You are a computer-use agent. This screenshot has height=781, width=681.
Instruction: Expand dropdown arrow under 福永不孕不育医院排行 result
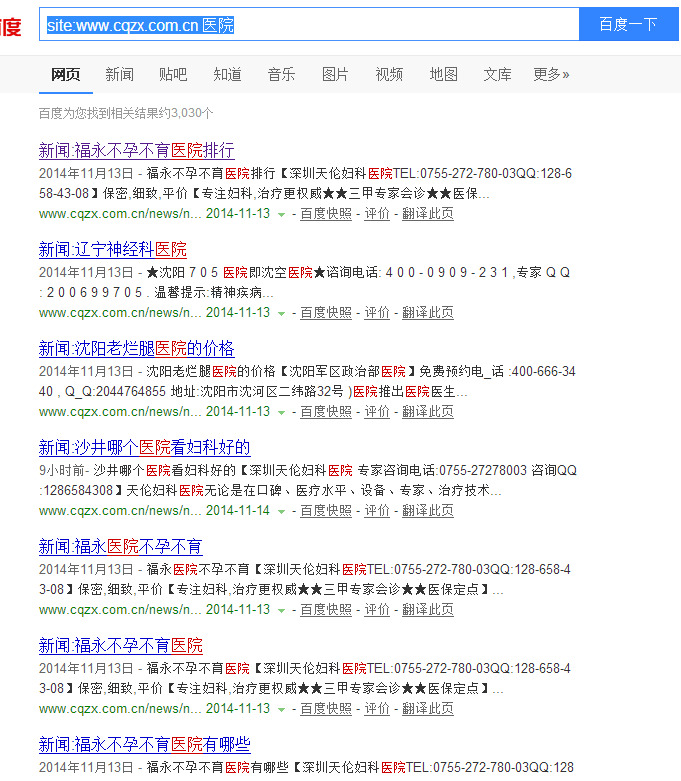281,215
